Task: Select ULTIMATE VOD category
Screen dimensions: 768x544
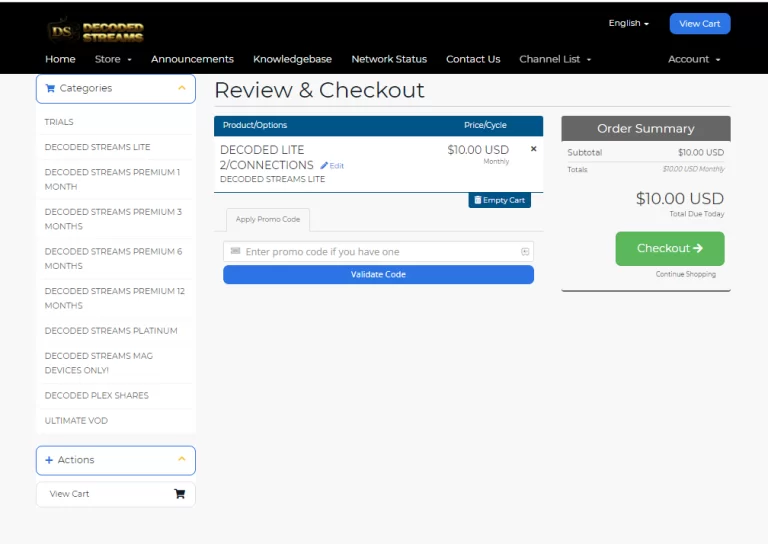Action: point(76,421)
